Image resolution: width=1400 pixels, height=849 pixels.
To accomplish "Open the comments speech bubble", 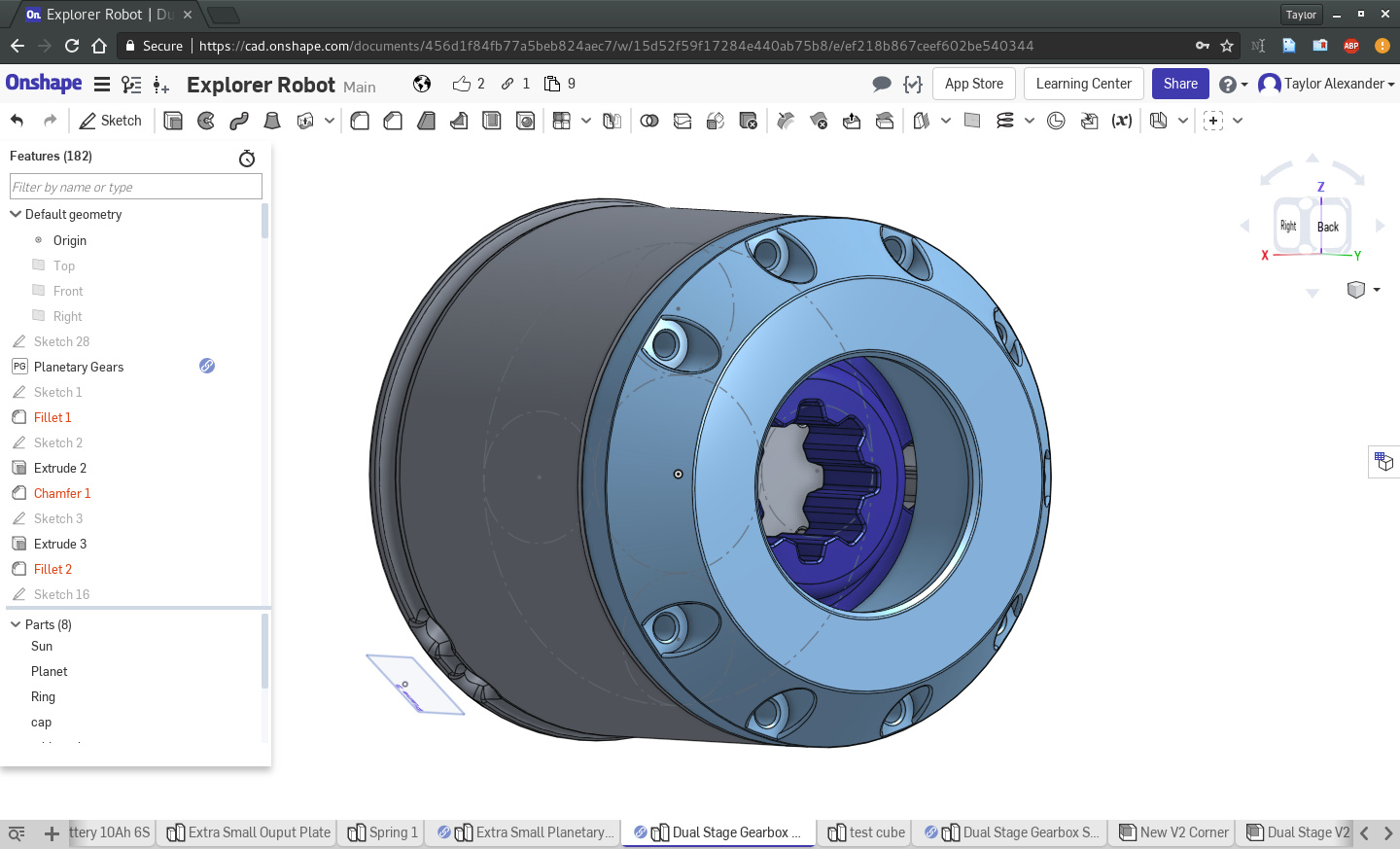I will click(882, 84).
